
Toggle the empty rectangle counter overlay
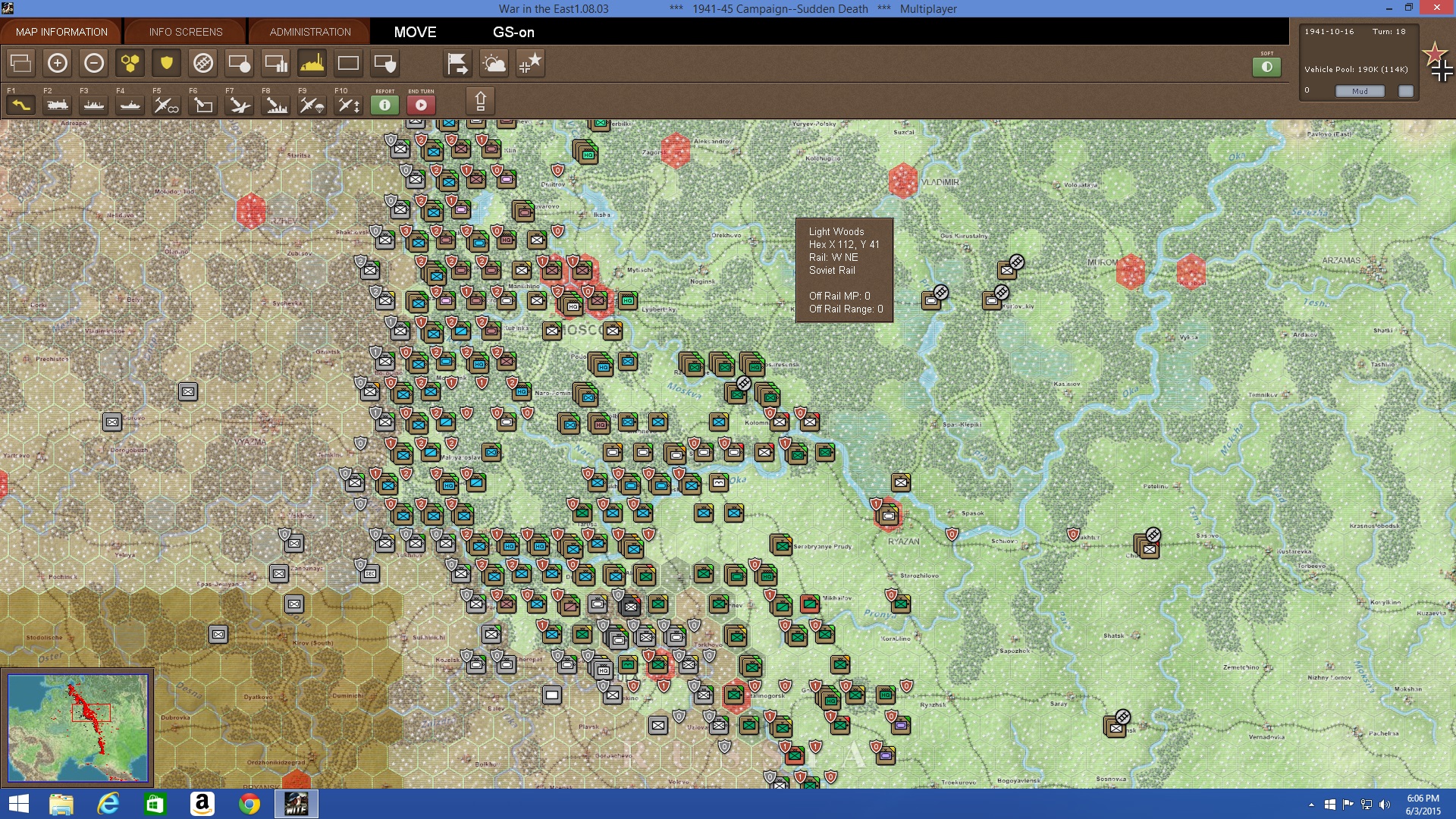(348, 63)
